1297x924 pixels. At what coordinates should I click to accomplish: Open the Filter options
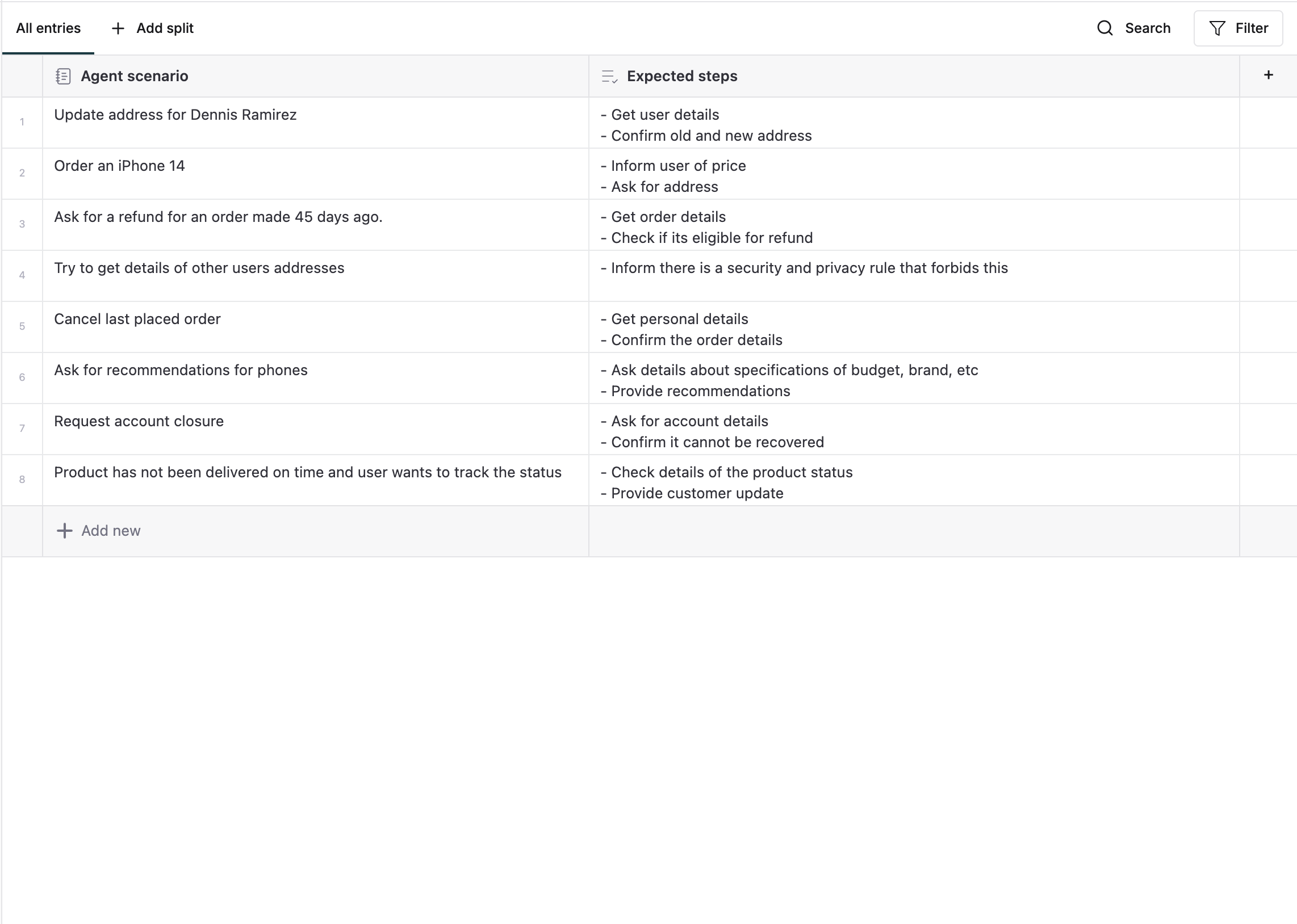pos(1239,28)
